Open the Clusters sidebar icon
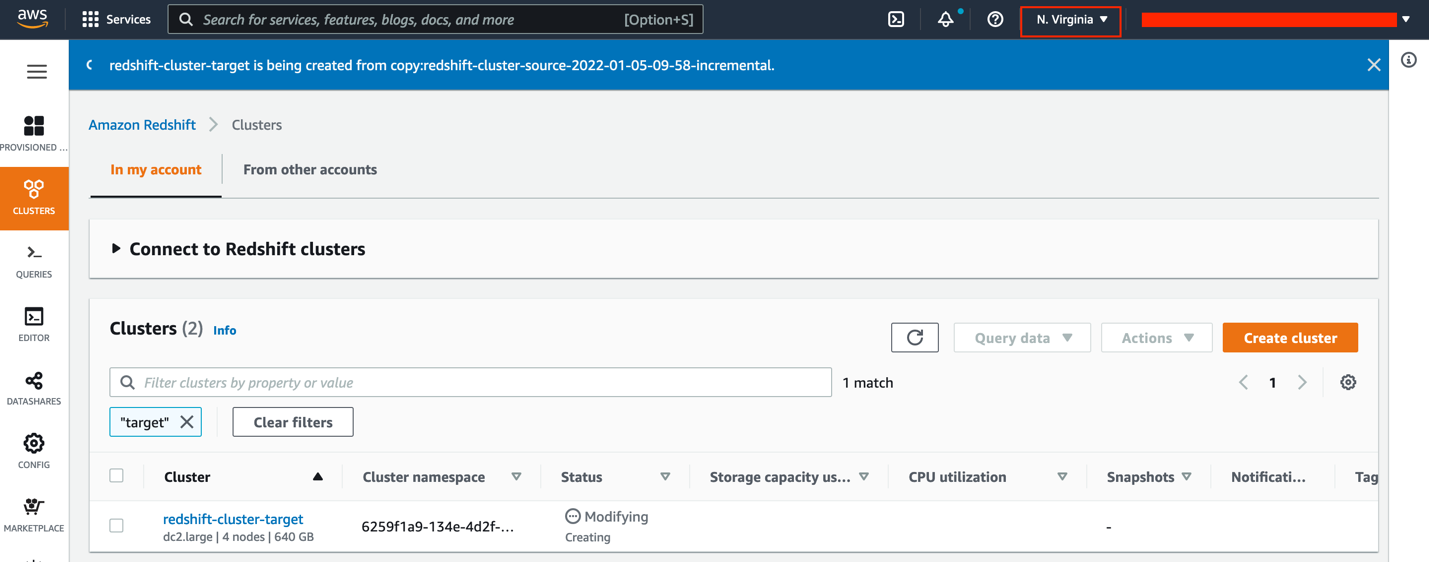Screen dimensions: 1429x562 point(34,197)
